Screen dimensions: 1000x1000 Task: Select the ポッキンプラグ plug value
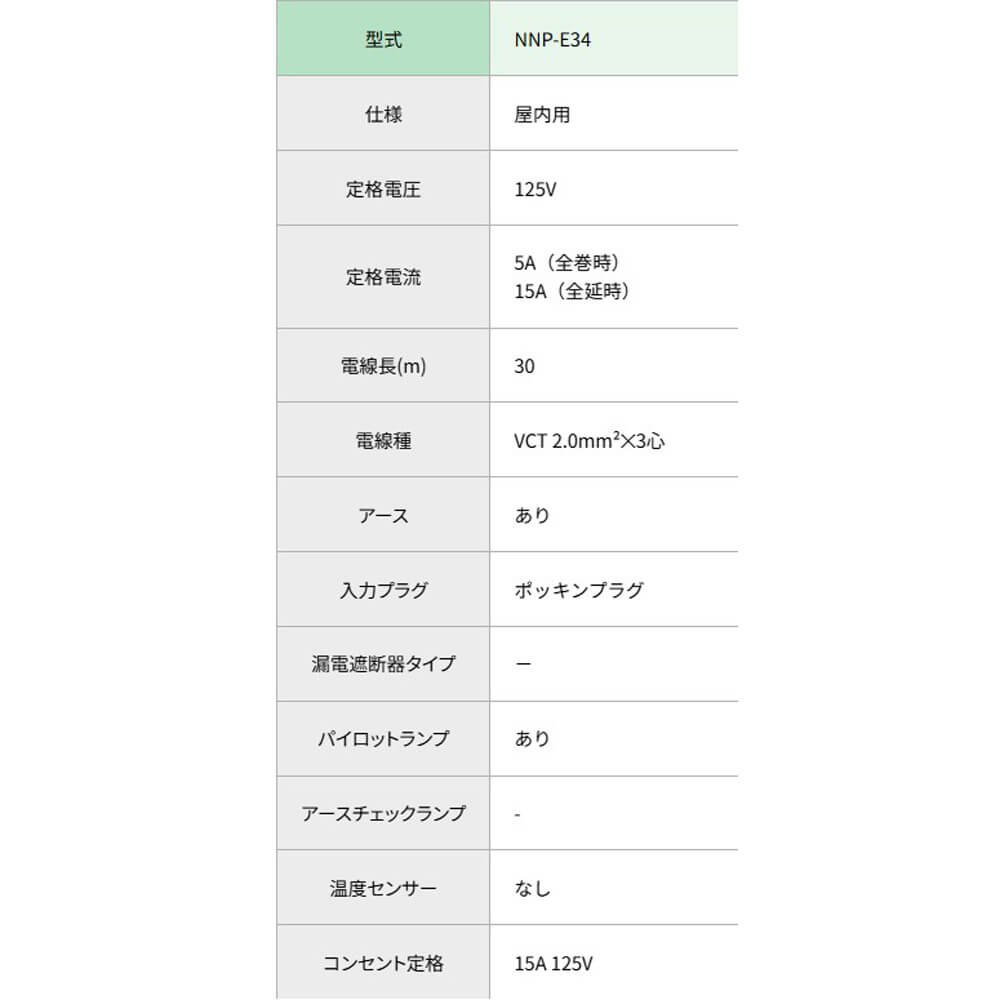click(579, 590)
